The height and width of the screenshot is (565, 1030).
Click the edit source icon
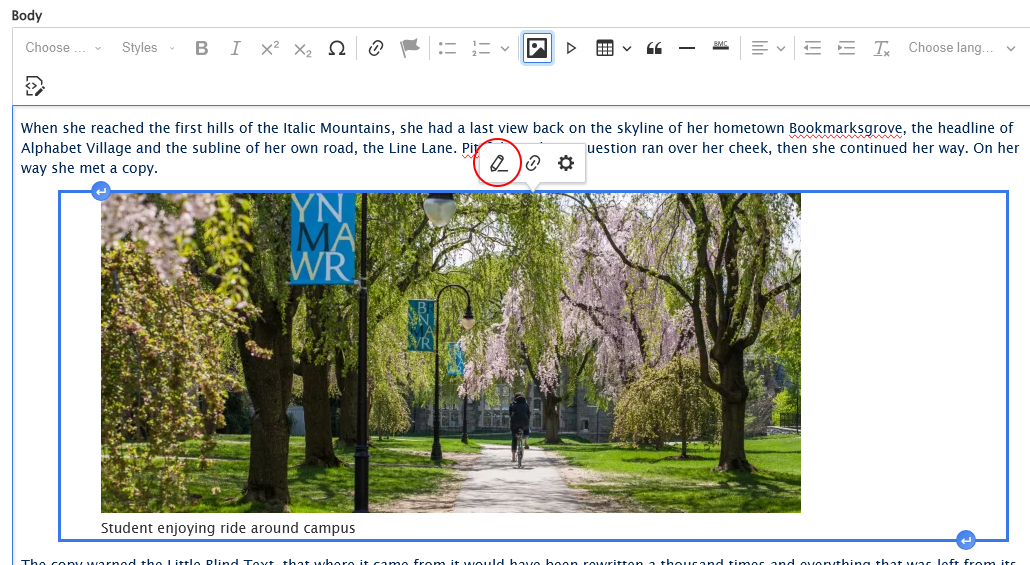34,86
